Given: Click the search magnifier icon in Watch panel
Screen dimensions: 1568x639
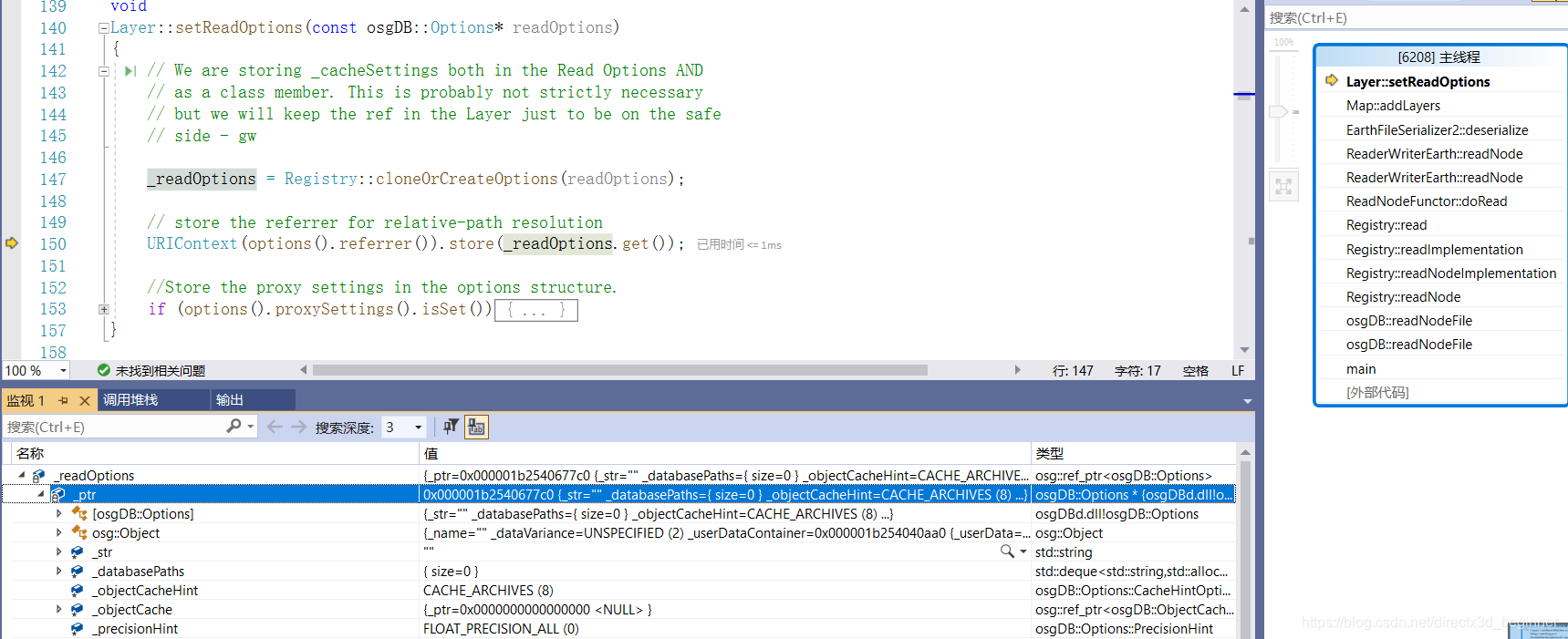Looking at the screenshot, I should click(x=234, y=426).
